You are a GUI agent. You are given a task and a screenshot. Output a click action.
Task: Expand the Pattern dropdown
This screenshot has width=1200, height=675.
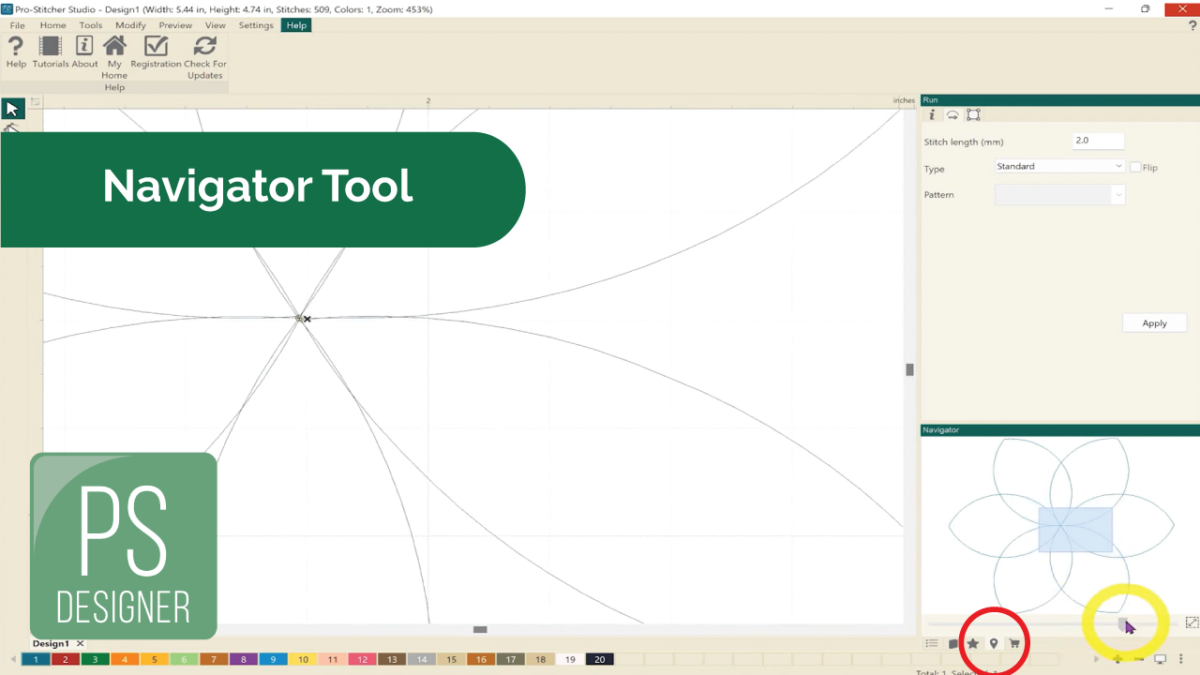(1118, 194)
